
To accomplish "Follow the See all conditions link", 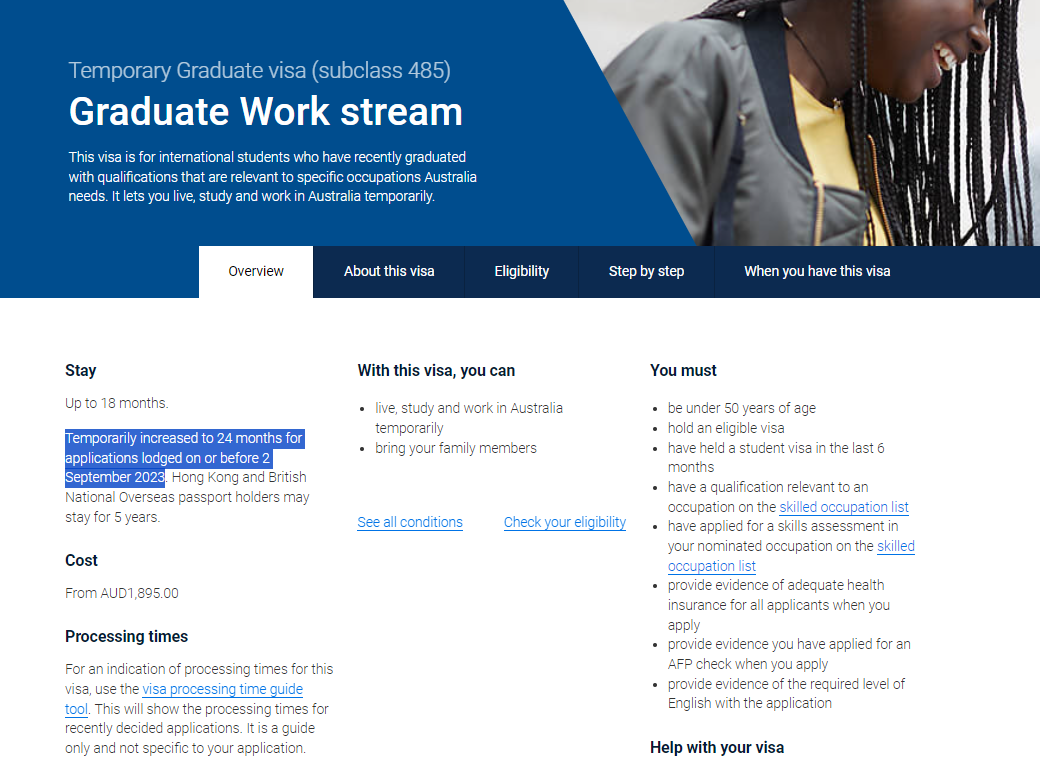I will pyautogui.click(x=410, y=522).
